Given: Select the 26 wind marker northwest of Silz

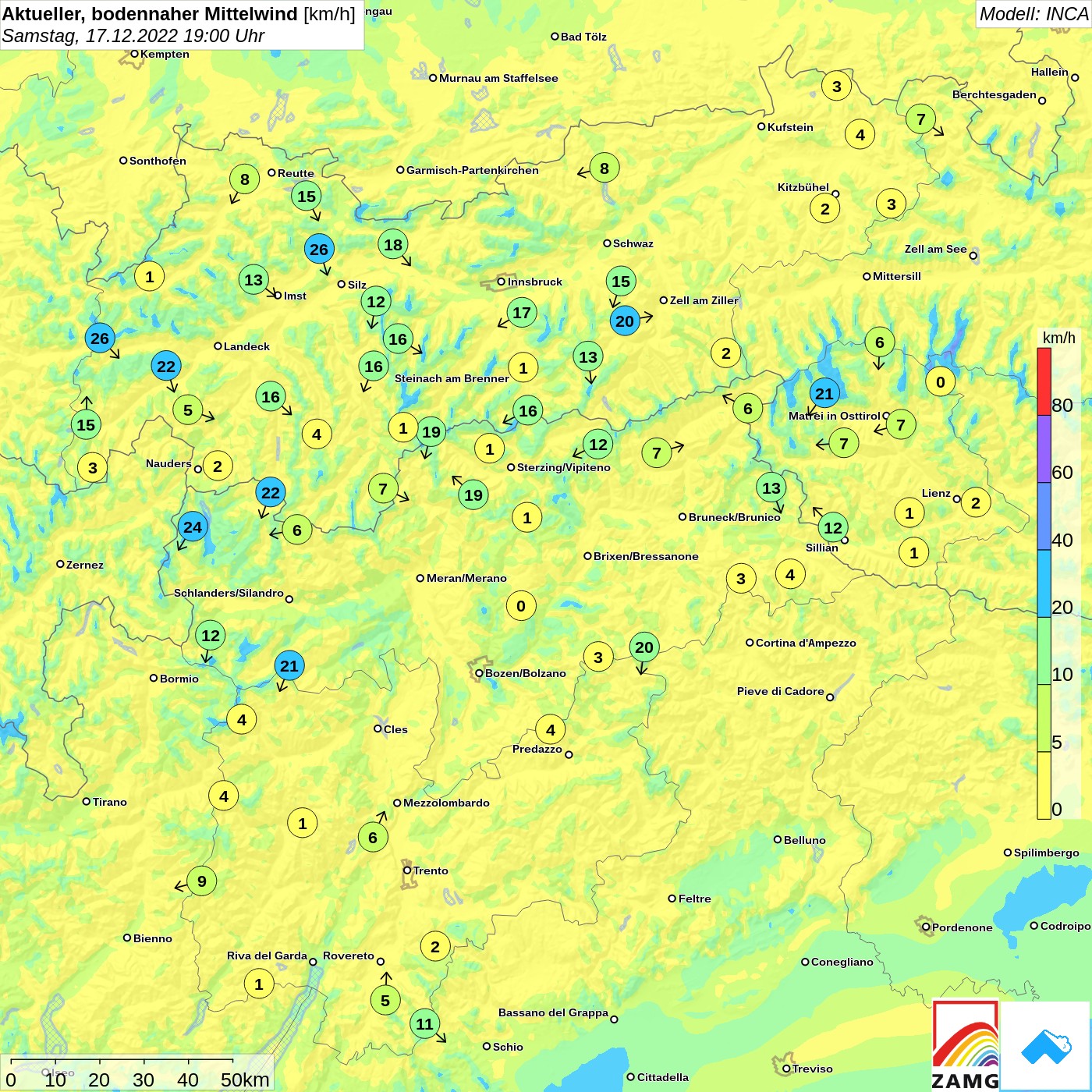Looking at the screenshot, I should 319,250.
